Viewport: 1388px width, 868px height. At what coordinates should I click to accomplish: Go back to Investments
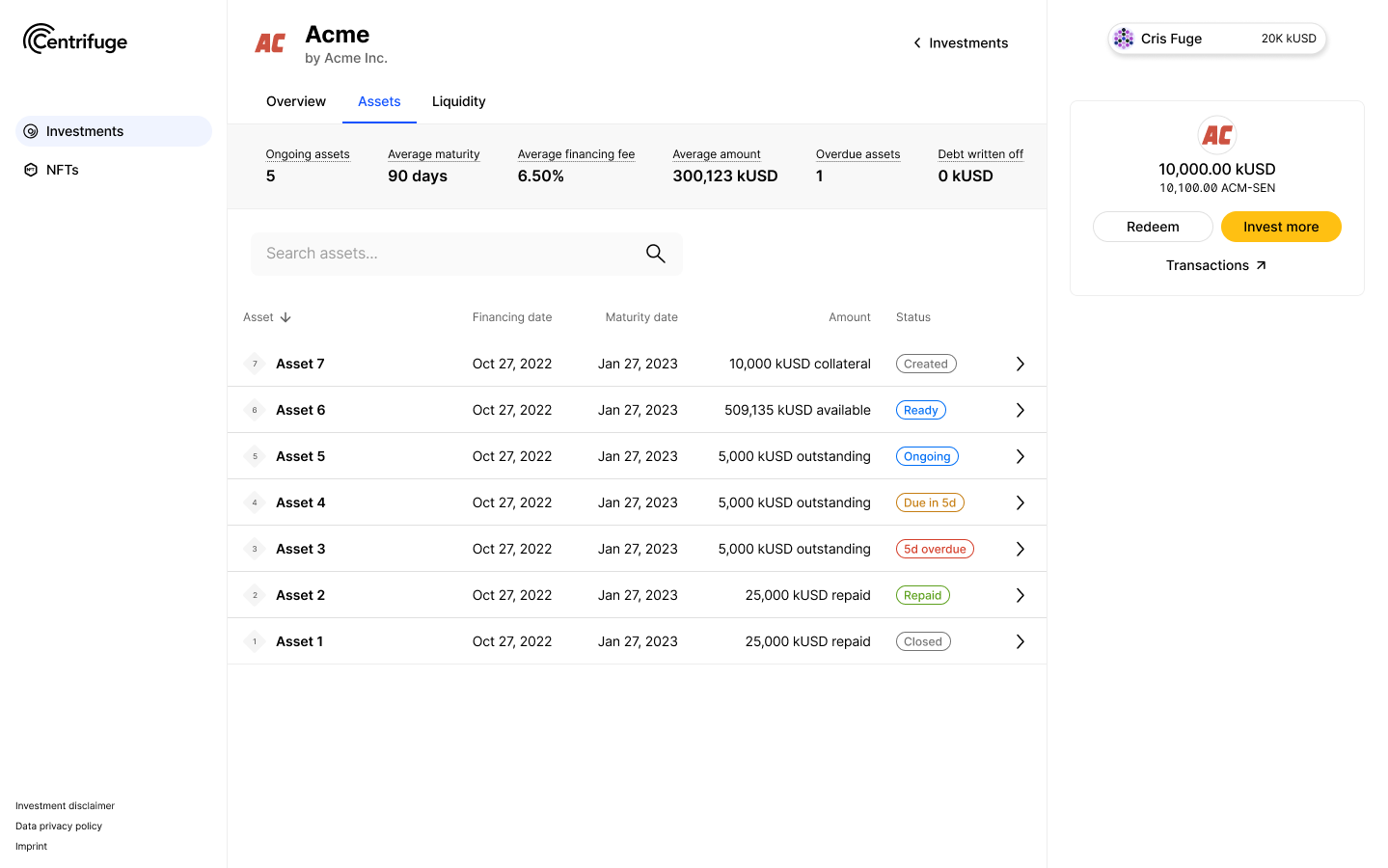[x=960, y=43]
